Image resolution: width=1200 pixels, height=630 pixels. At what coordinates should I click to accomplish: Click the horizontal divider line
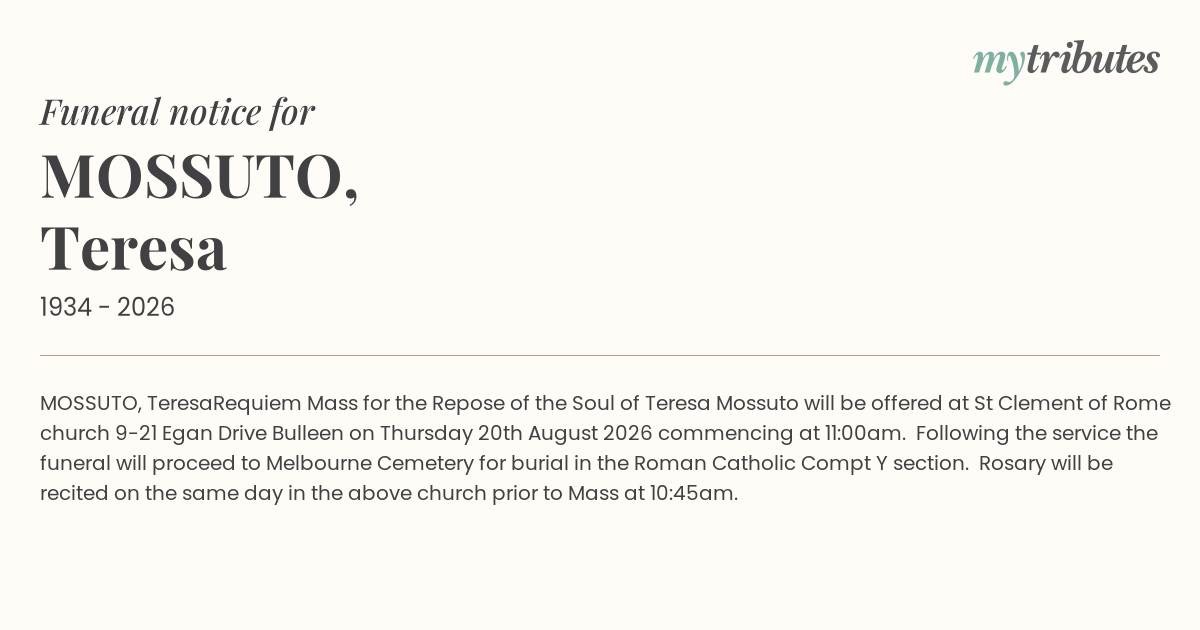tap(600, 355)
